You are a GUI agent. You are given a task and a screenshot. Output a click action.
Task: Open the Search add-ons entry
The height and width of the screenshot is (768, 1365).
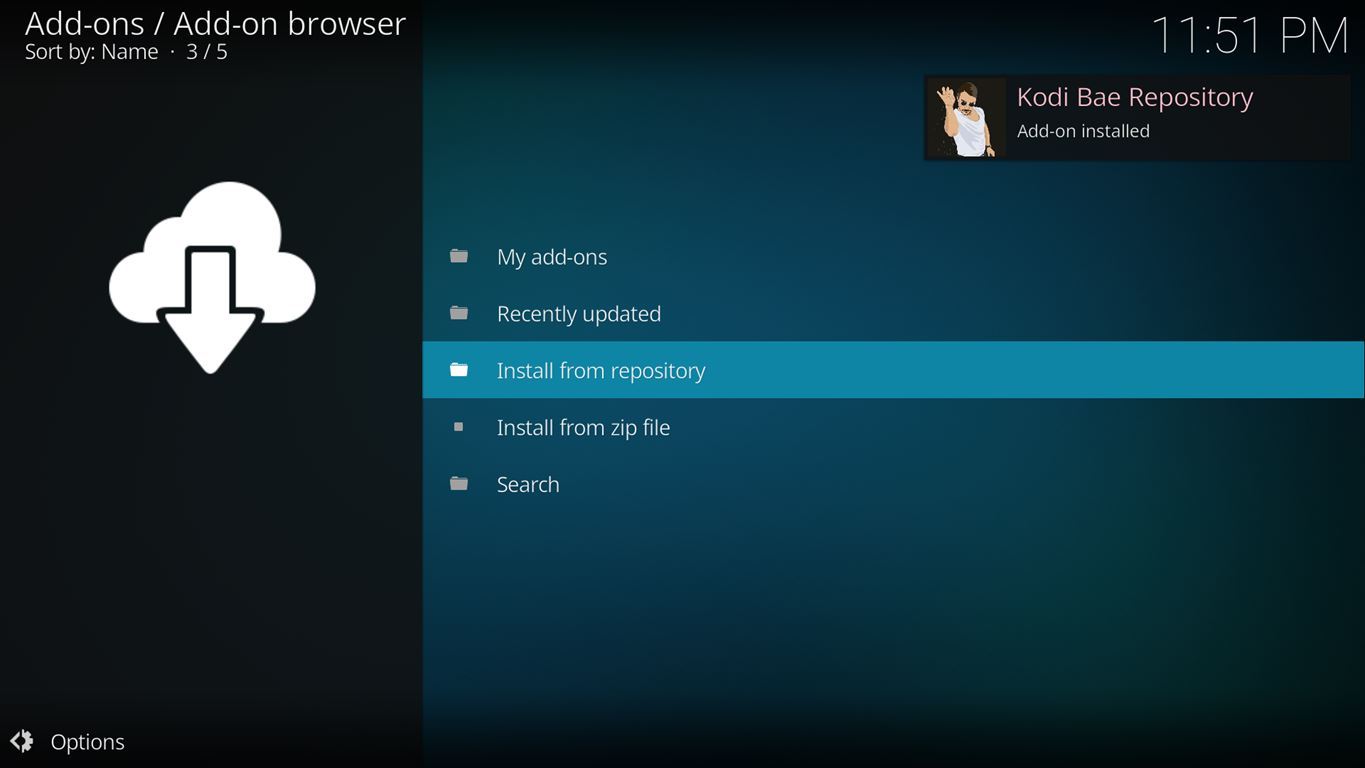pos(528,485)
